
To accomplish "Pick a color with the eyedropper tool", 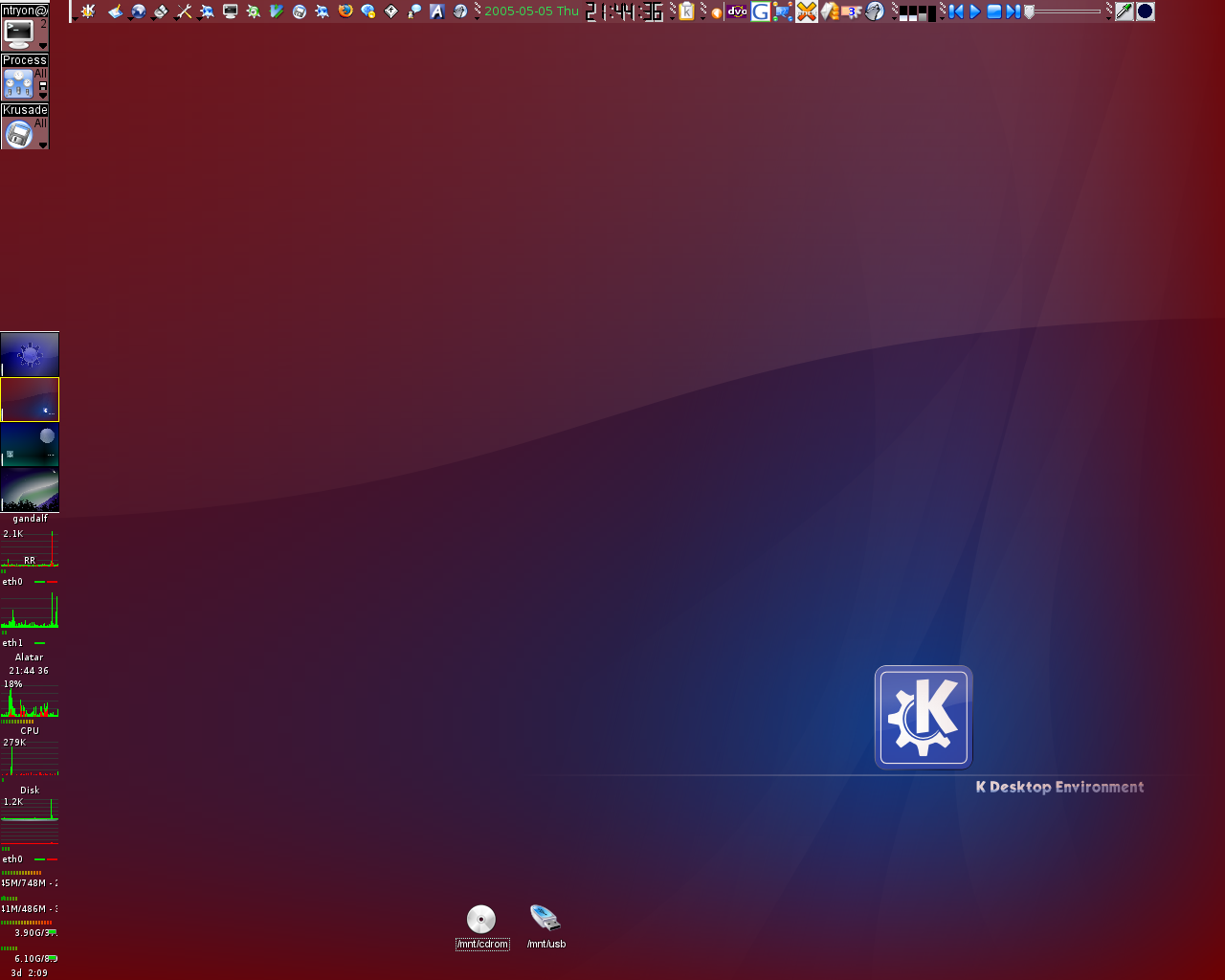I will [1124, 11].
